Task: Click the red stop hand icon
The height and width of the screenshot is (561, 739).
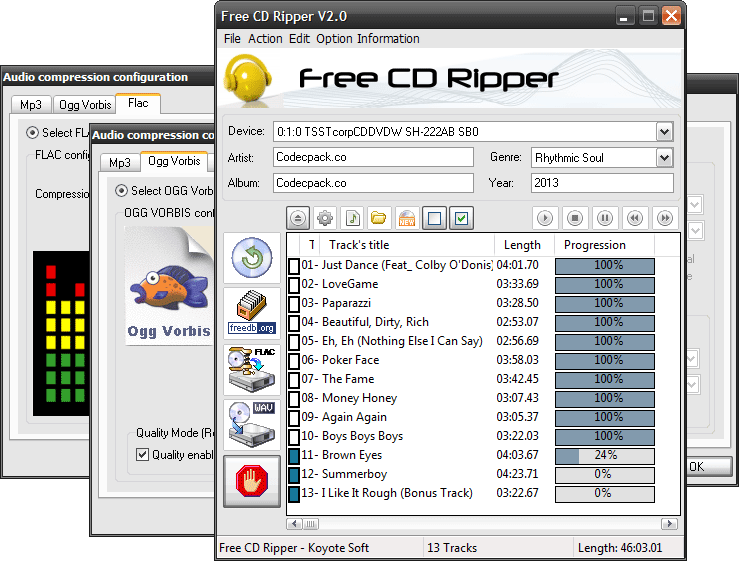Action: point(252,481)
